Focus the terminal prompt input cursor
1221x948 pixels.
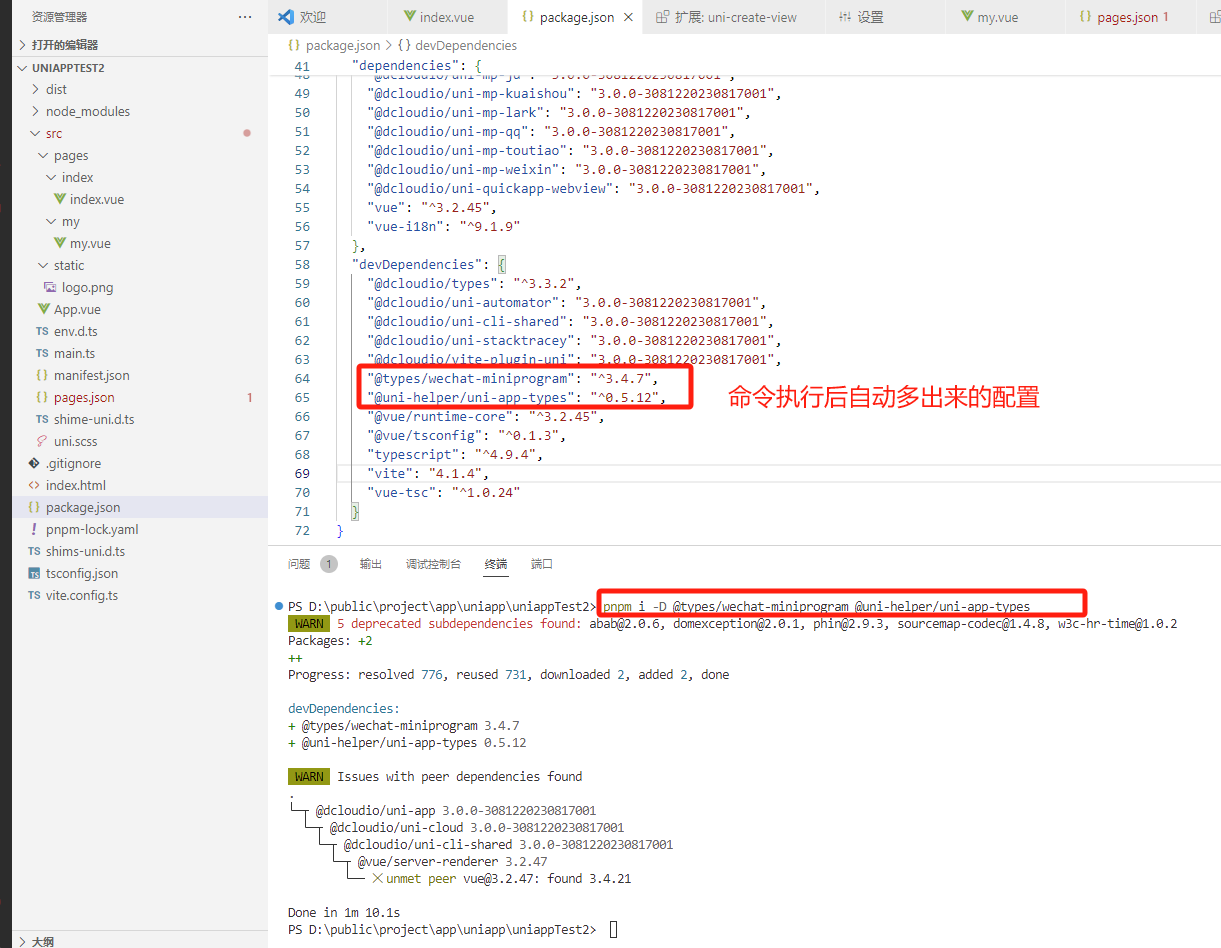(x=614, y=929)
